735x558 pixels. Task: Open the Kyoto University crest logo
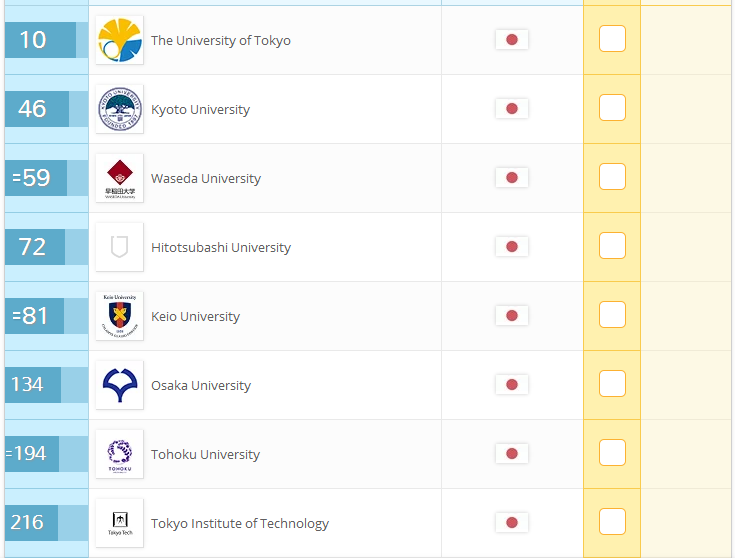[x=120, y=109]
